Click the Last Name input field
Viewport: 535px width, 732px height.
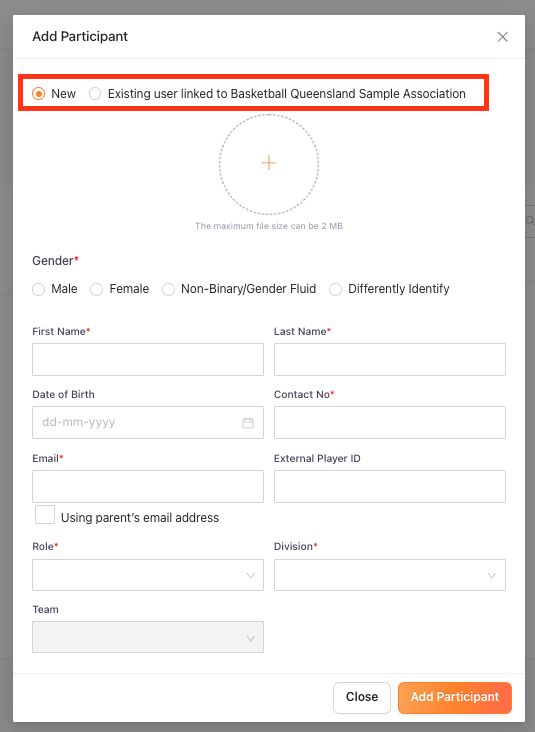(x=390, y=359)
